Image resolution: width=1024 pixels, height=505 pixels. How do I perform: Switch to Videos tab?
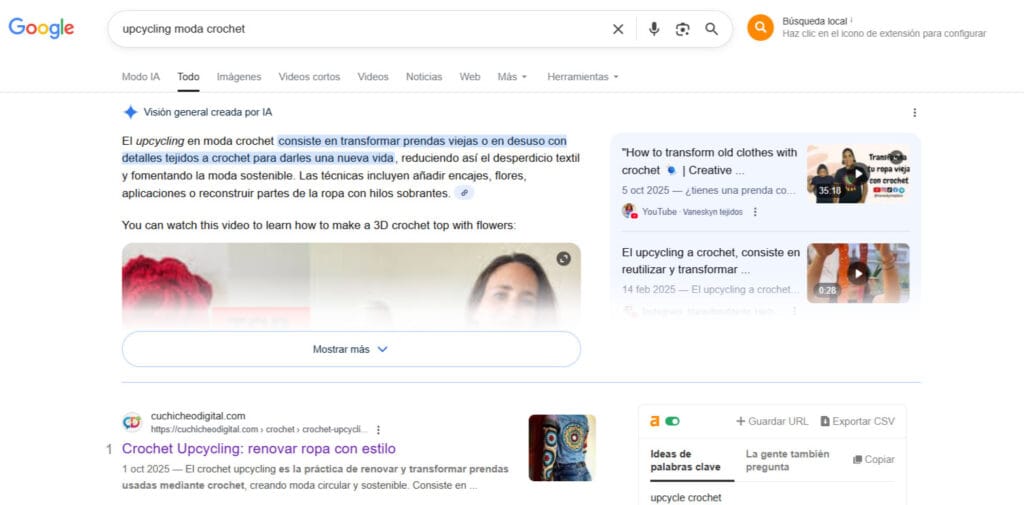point(373,76)
